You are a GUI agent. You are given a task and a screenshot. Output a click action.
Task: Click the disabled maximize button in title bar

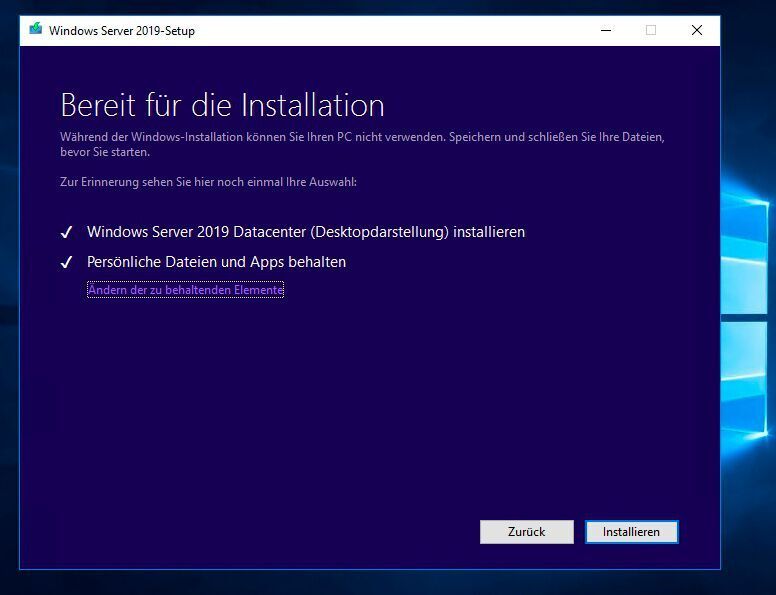[x=651, y=30]
